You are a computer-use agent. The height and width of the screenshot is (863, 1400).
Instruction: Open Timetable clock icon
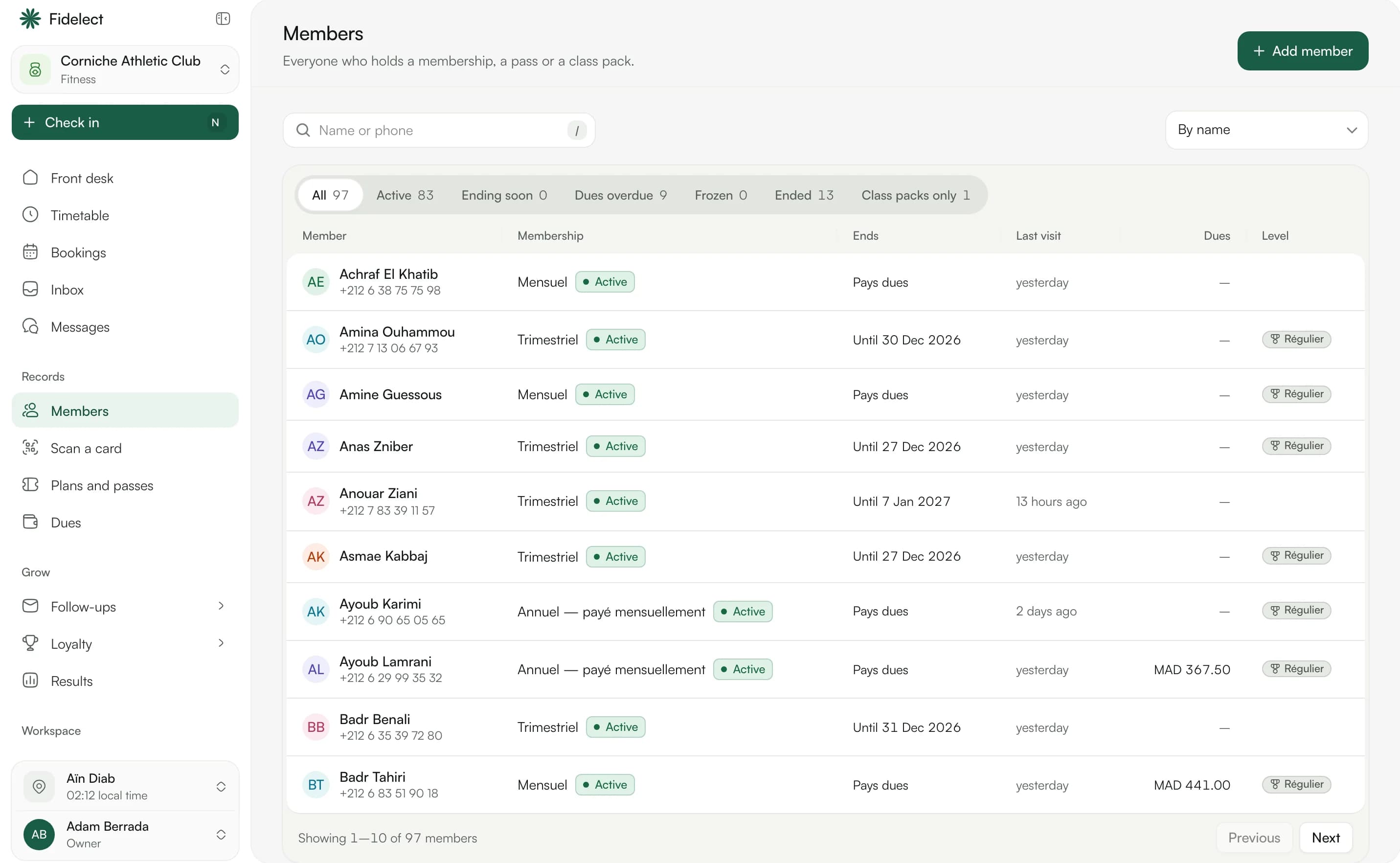point(30,215)
